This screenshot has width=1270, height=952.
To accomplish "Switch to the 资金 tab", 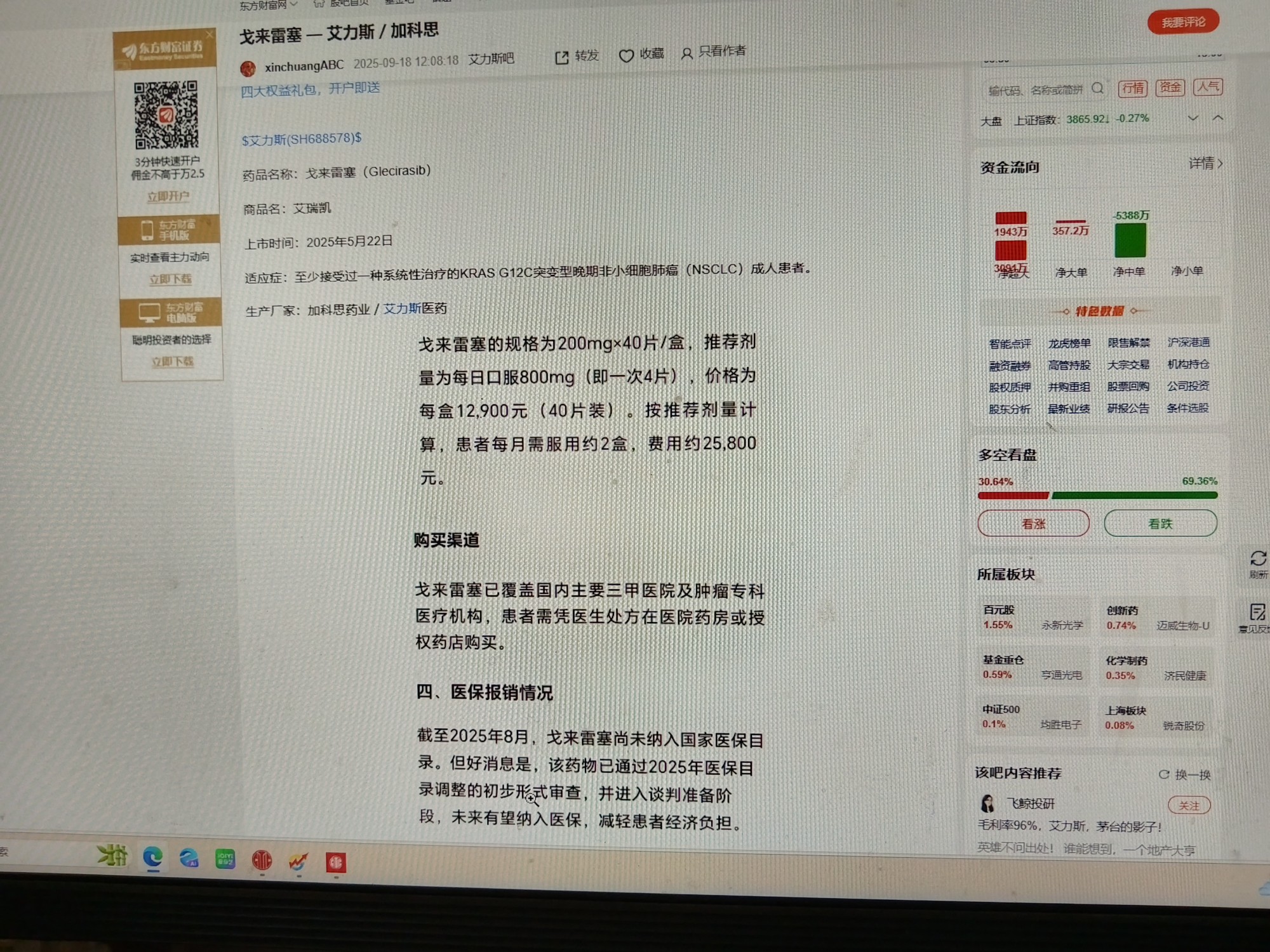I will pos(1170,88).
